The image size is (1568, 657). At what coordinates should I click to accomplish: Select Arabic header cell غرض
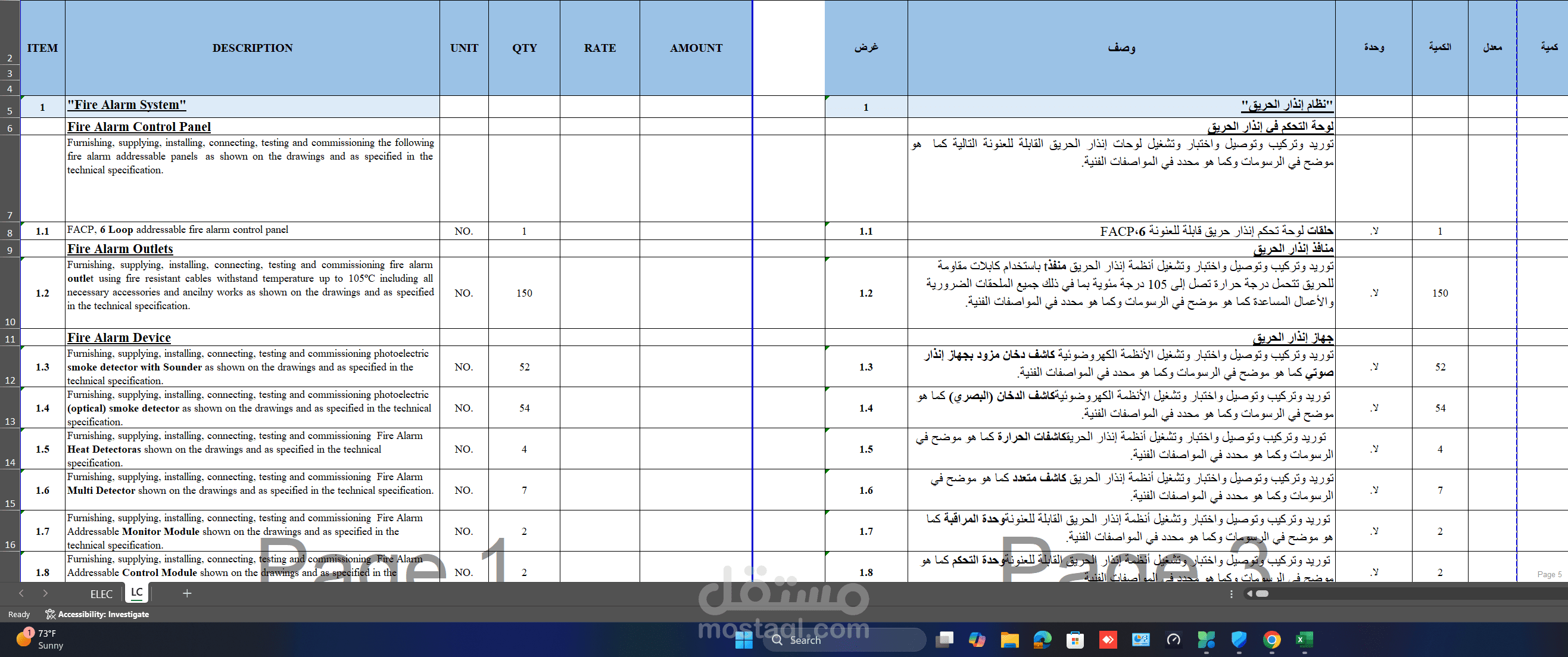point(866,48)
